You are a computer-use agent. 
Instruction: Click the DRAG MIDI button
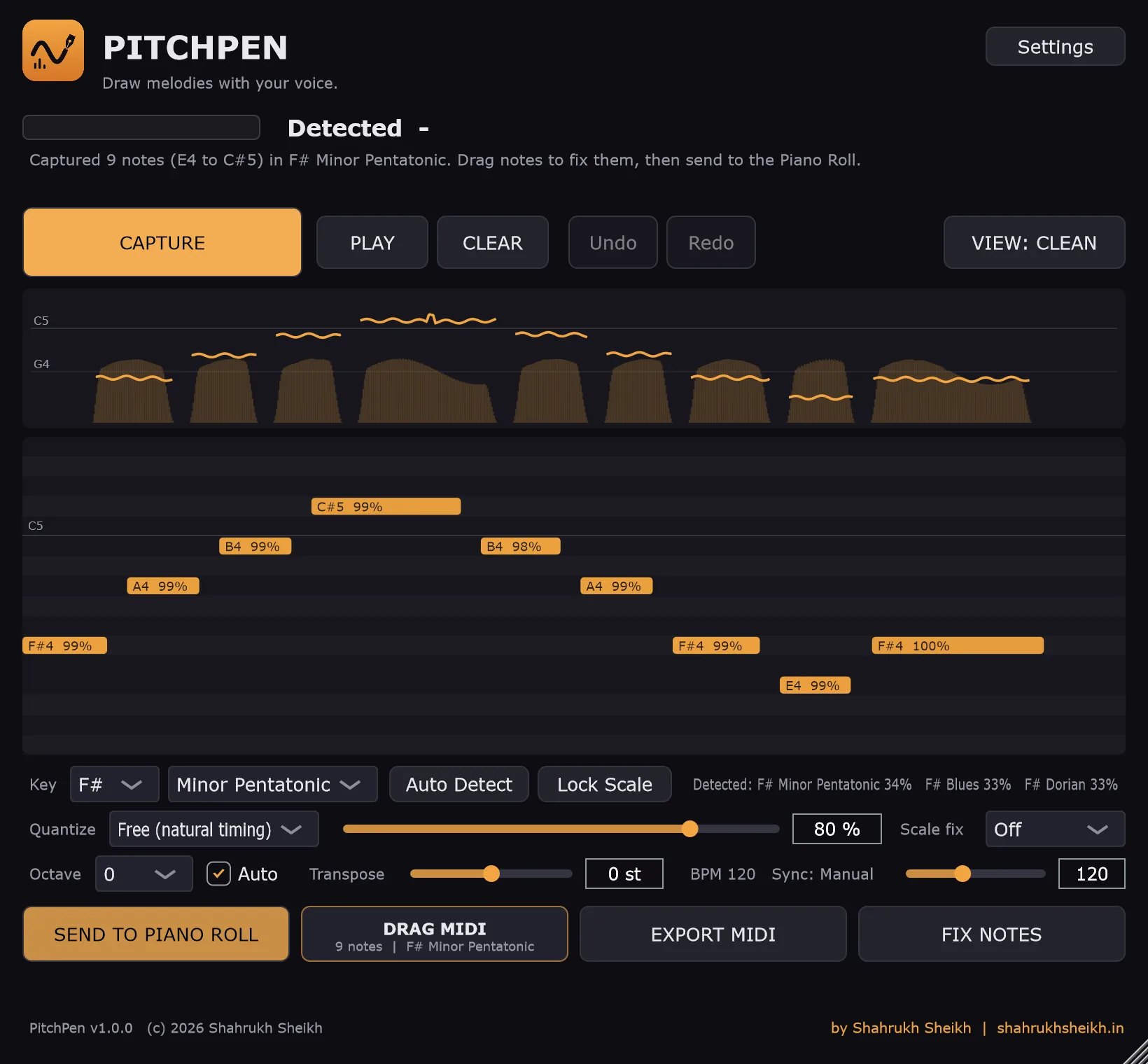click(435, 934)
